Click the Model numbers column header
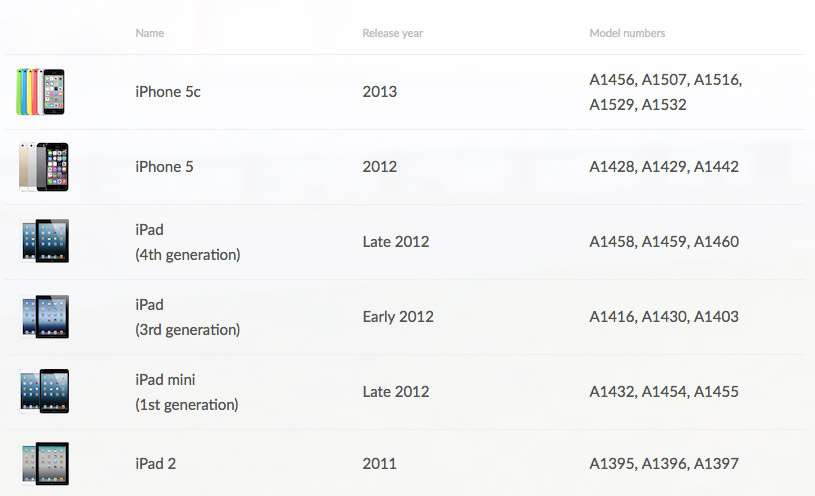 (x=627, y=33)
